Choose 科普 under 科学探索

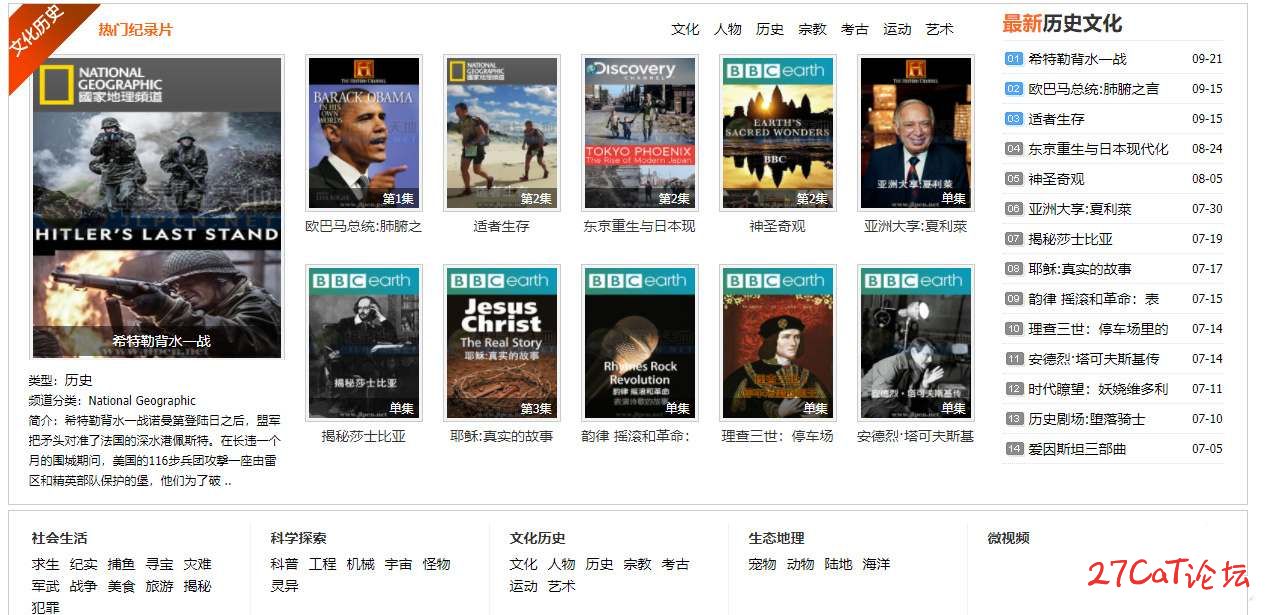pyautogui.click(x=284, y=564)
